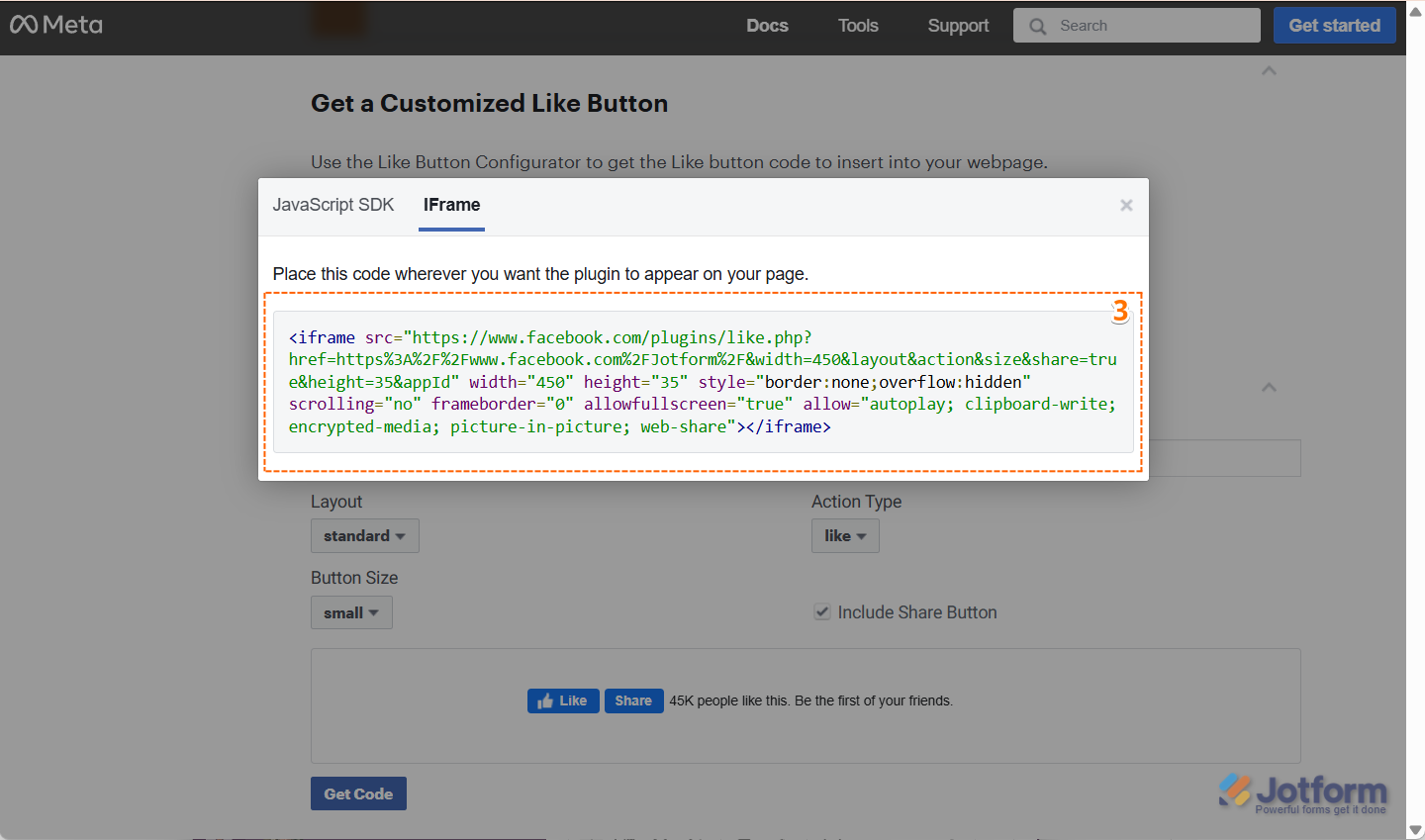Click the Get Code button
The image size is (1425, 840).
point(358,793)
